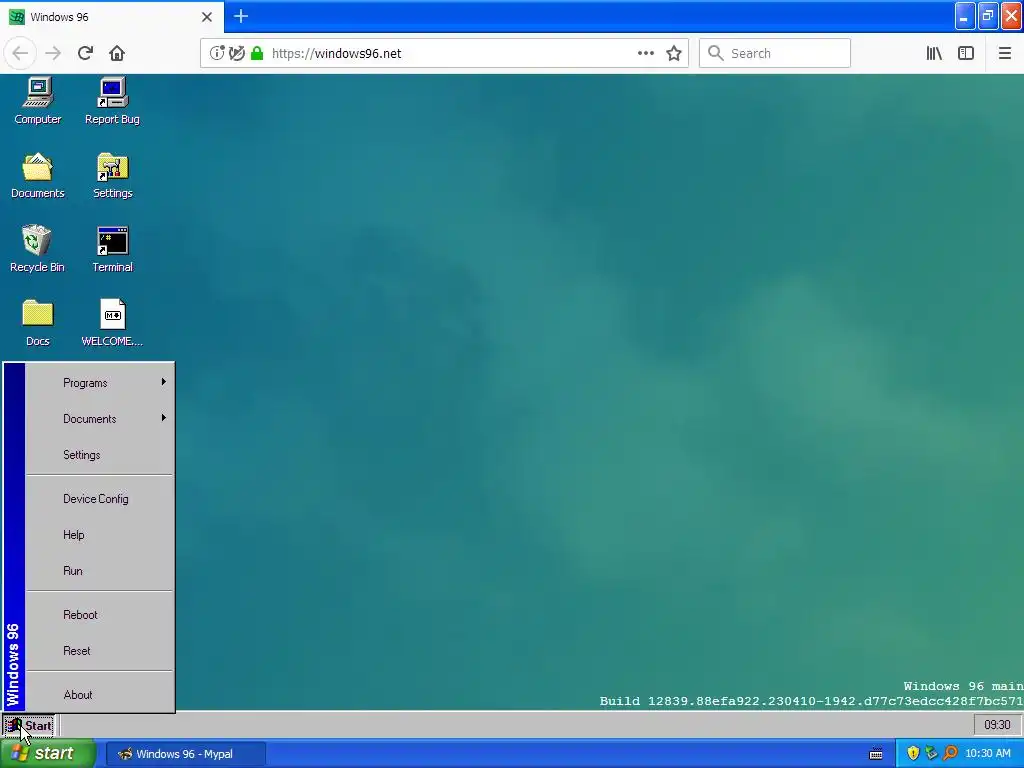
Task: Expand the Programs submenu
Action: (x=99, y=383)
